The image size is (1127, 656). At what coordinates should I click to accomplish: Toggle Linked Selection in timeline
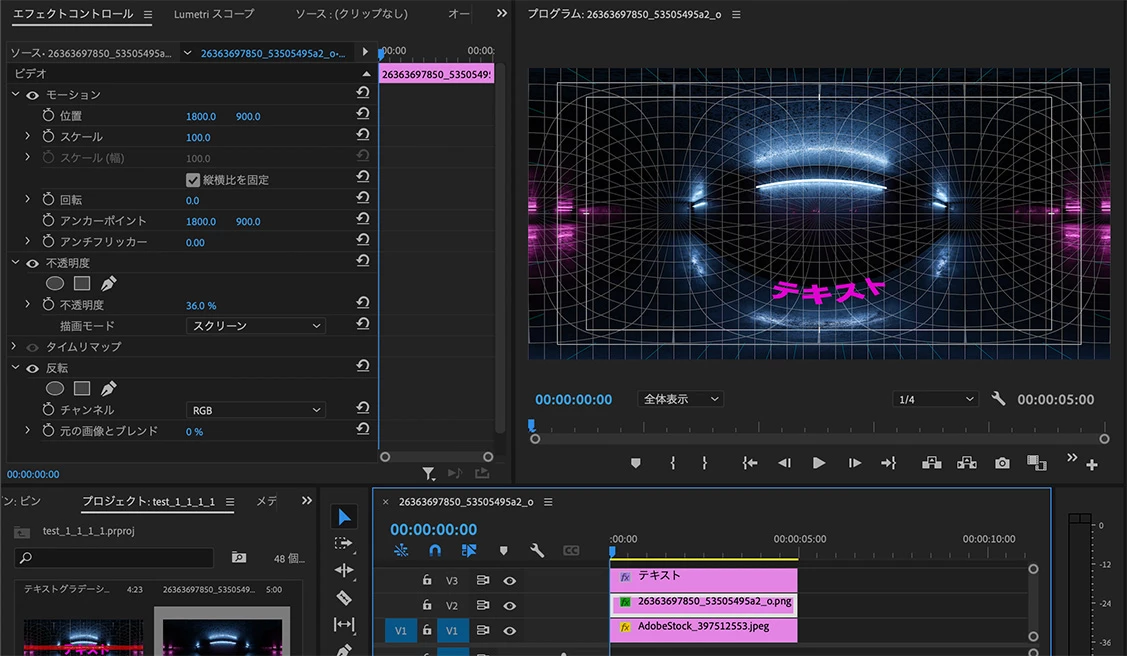pos(469,550)
